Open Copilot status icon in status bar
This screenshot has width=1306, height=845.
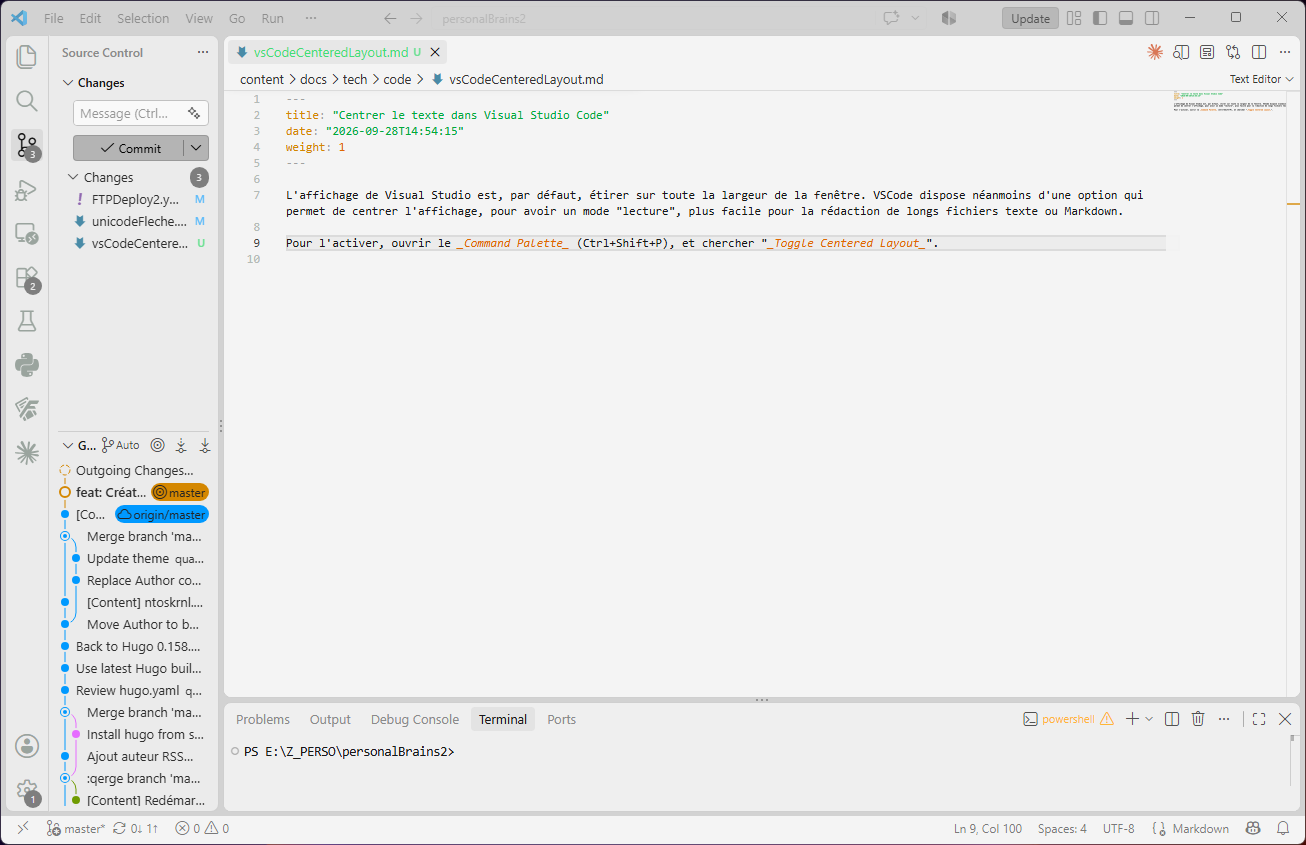tap(1253, 828)
